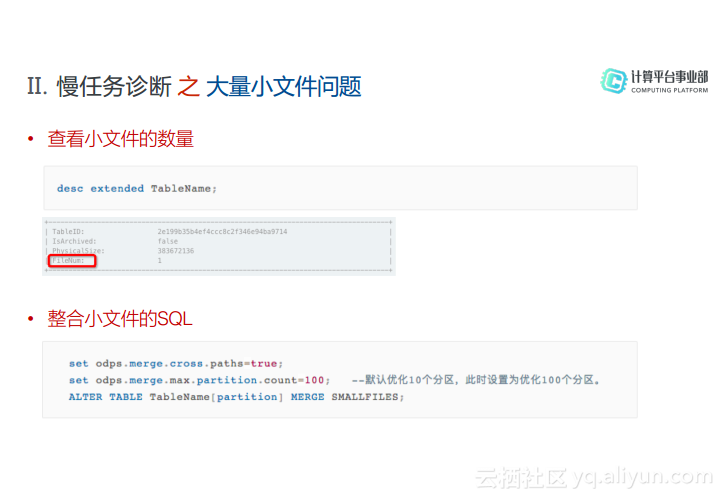
Task: Click the code 'desc extended TableName;'
Action: point(137,188)
